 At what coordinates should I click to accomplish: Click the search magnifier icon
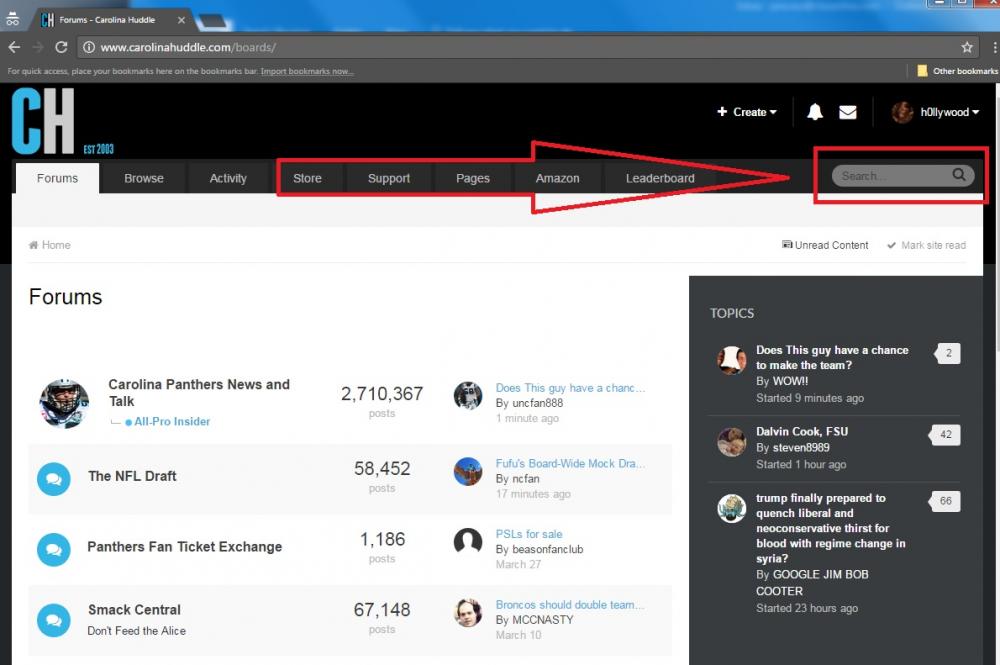click(959, 175)
